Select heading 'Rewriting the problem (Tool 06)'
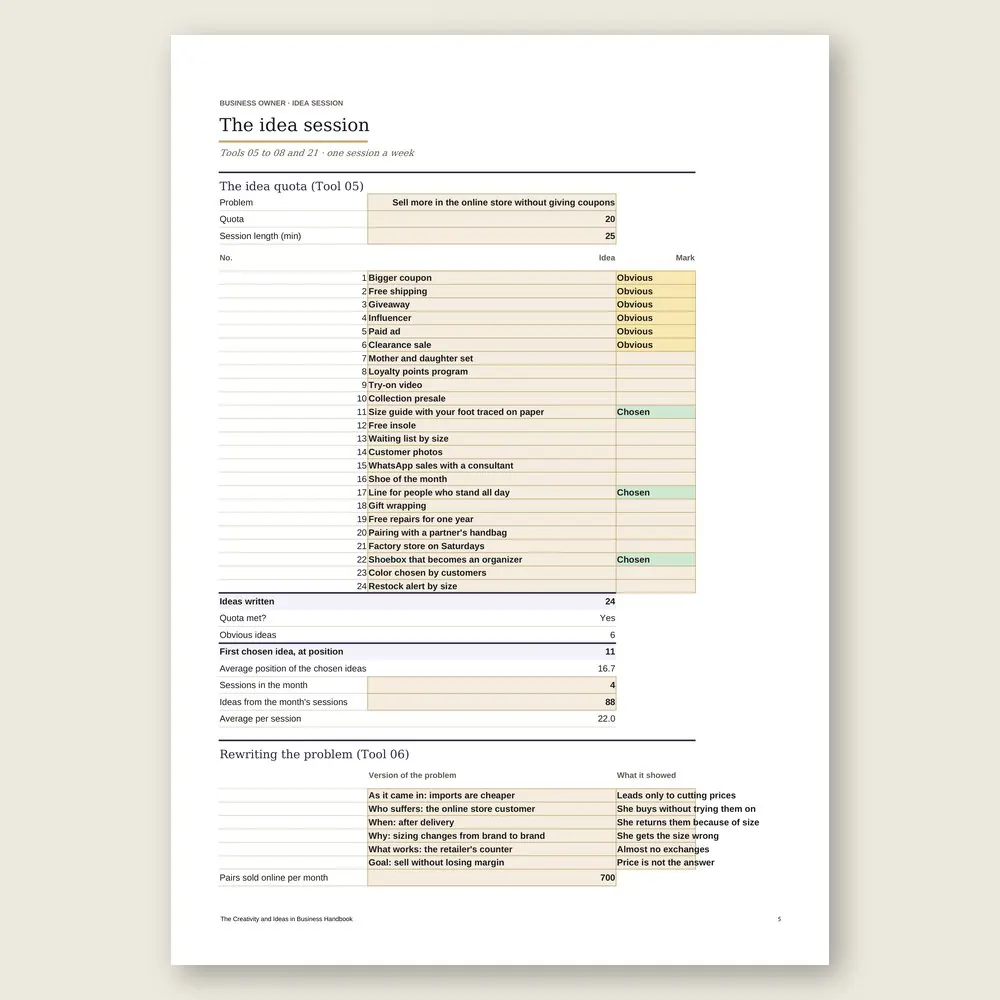The image size is (1000, 1000). click(314, 754)
